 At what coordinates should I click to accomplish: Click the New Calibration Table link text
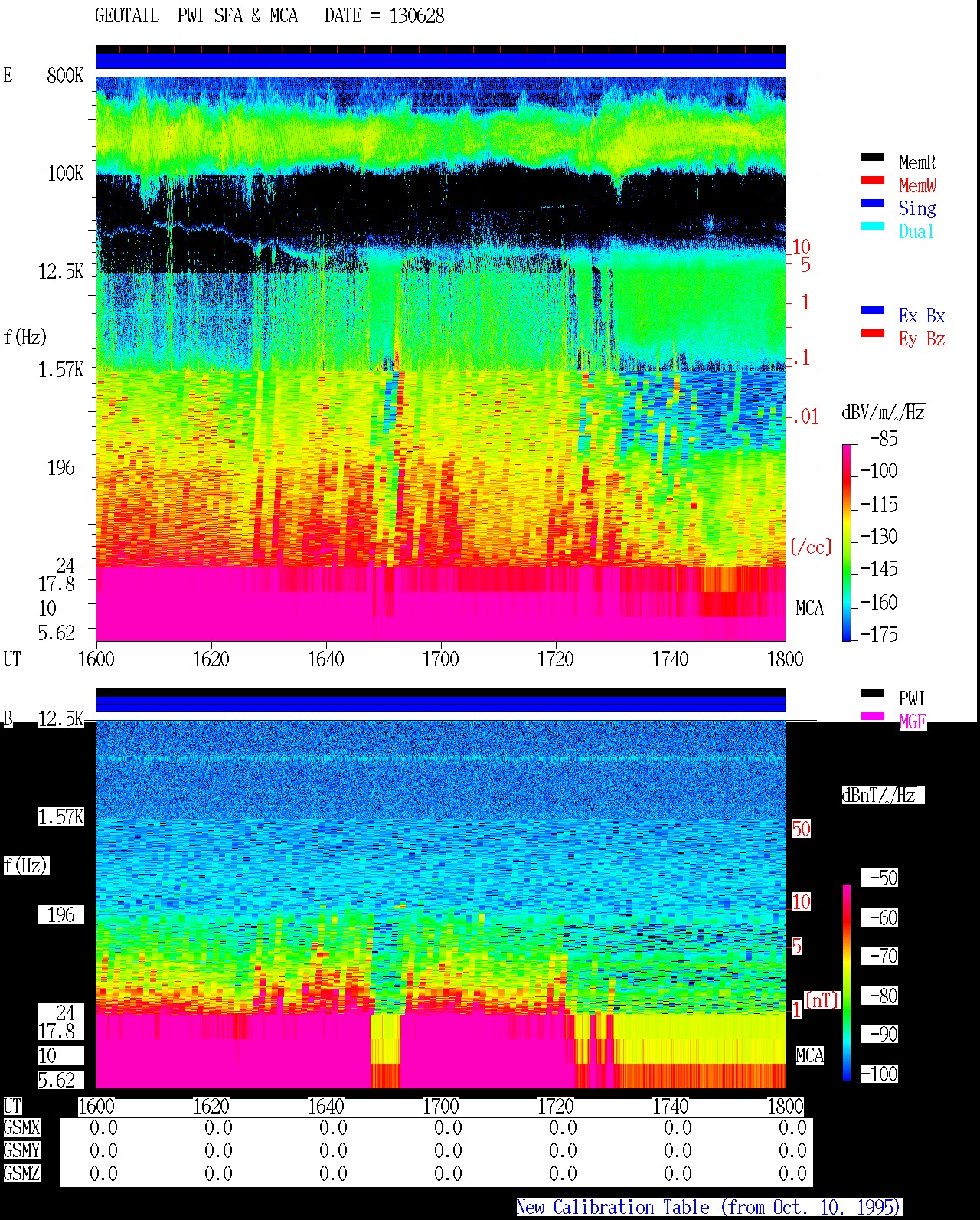(709, 1208)
